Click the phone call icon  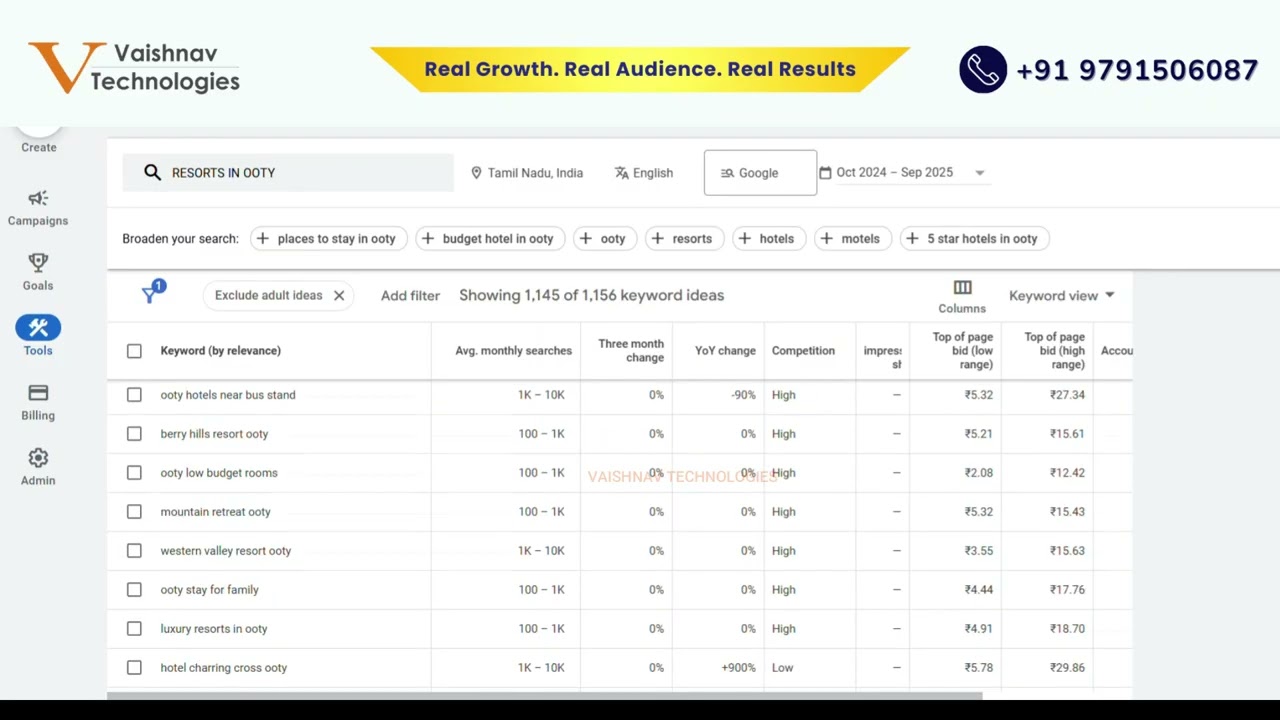pyautogui.click(x=983, y=69)
